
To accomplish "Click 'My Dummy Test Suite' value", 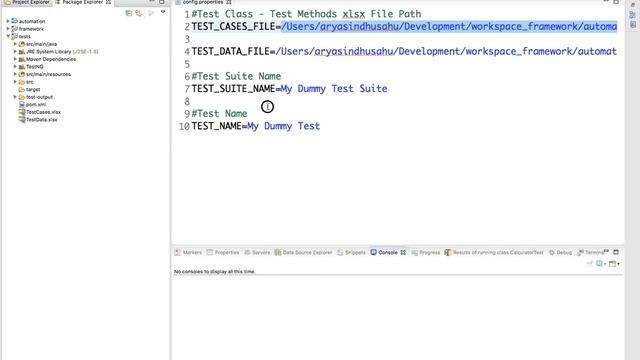I will click(334, 89).
